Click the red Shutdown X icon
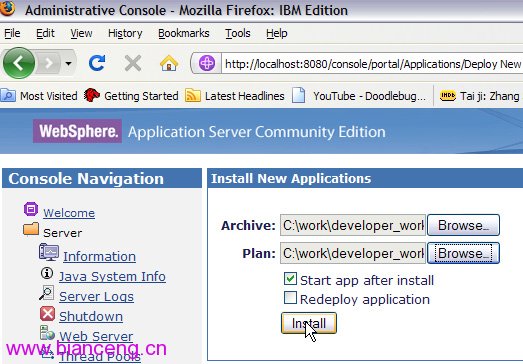This screenshot has width=523, height=364. coord(47,314)
